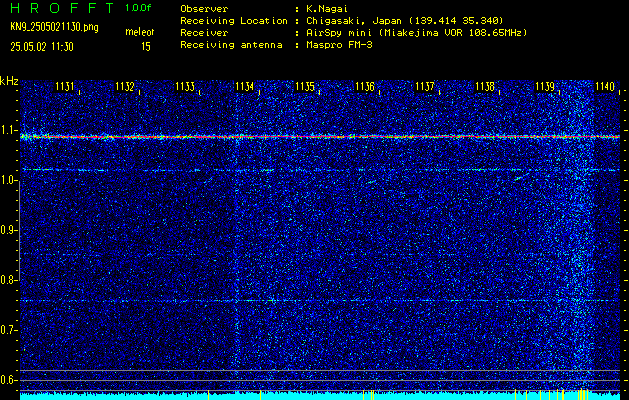
Task: Click the date stamp 25.05.02 11:30
Action: [x=42, y=47]
